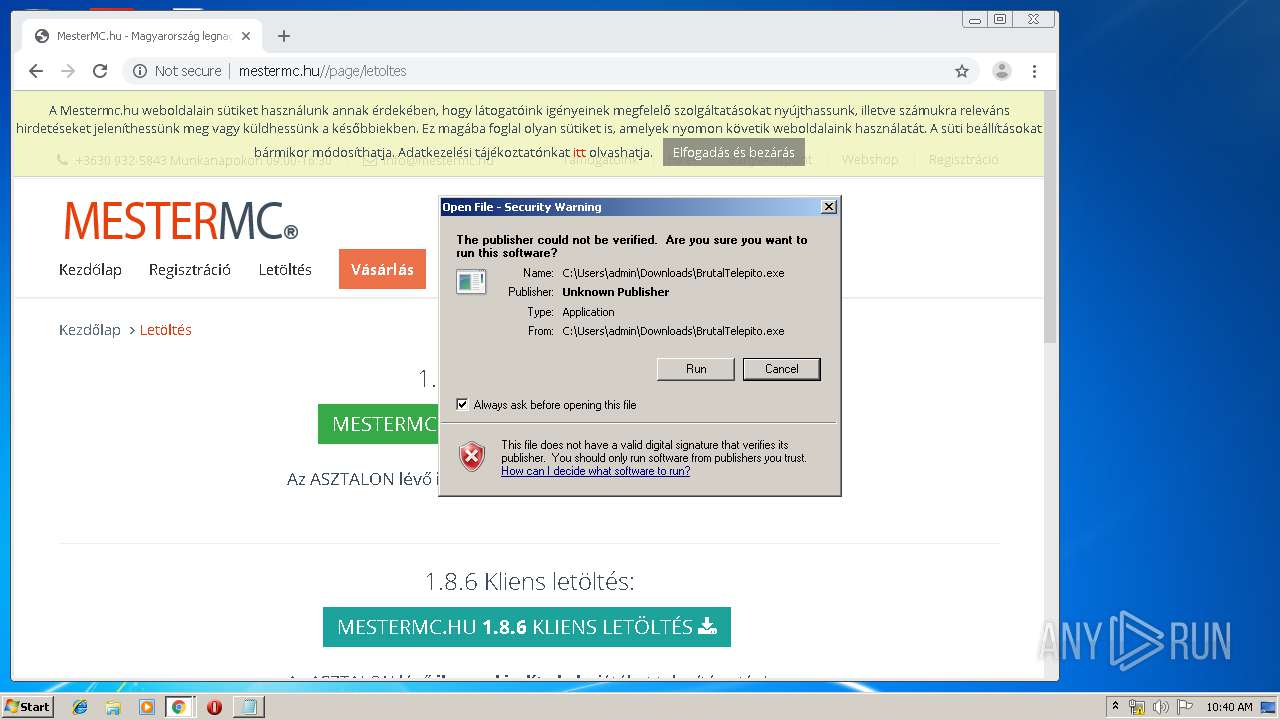Click the Run button in the security warning
Viewport: 1280px width, 720px height.
pyautogui.click(x=696, y=369)
